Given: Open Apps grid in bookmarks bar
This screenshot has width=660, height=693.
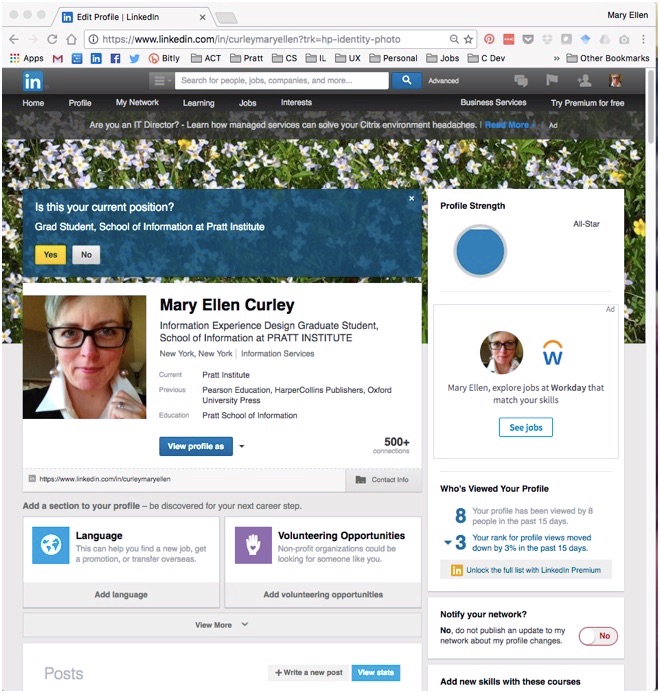Looking at the screenshot, I should tap(27, 58).
